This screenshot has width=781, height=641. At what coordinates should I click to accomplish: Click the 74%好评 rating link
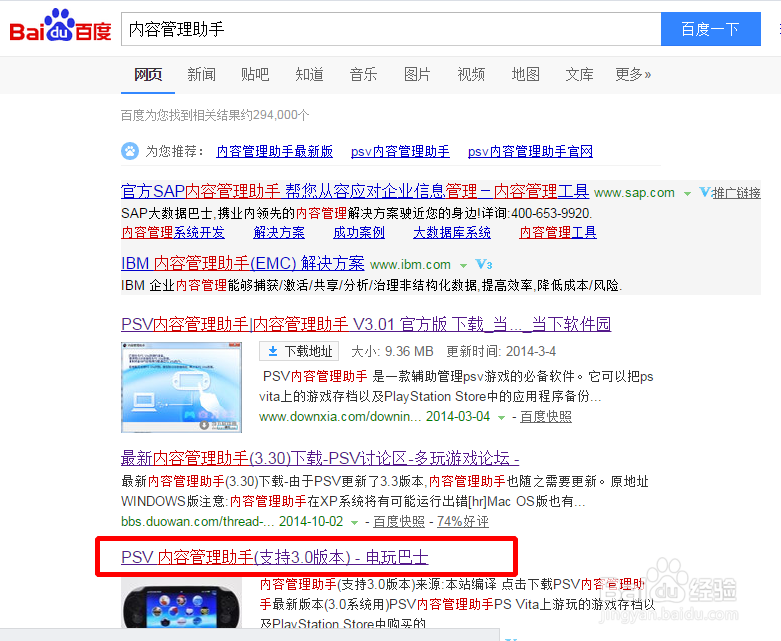(463, 522)
